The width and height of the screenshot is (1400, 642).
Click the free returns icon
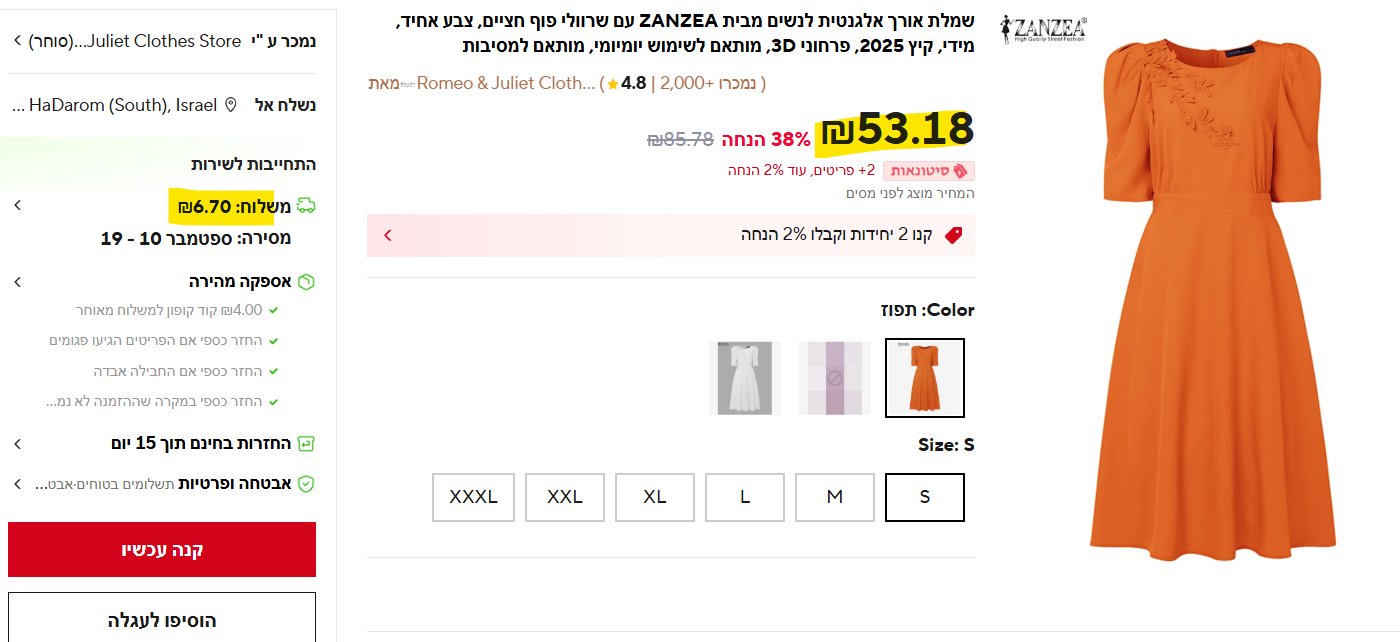(307, 443)
